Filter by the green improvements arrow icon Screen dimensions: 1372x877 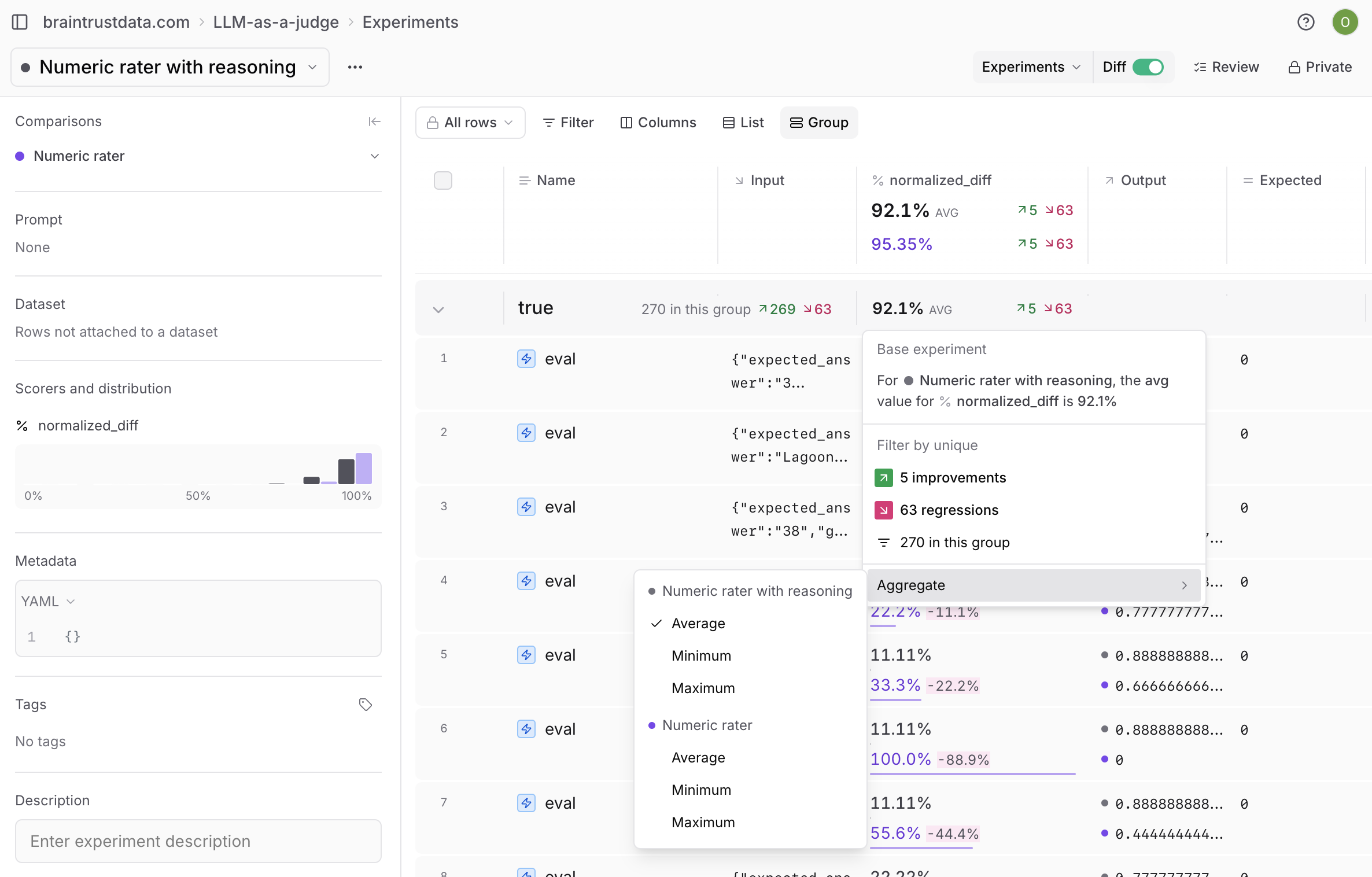883,478
